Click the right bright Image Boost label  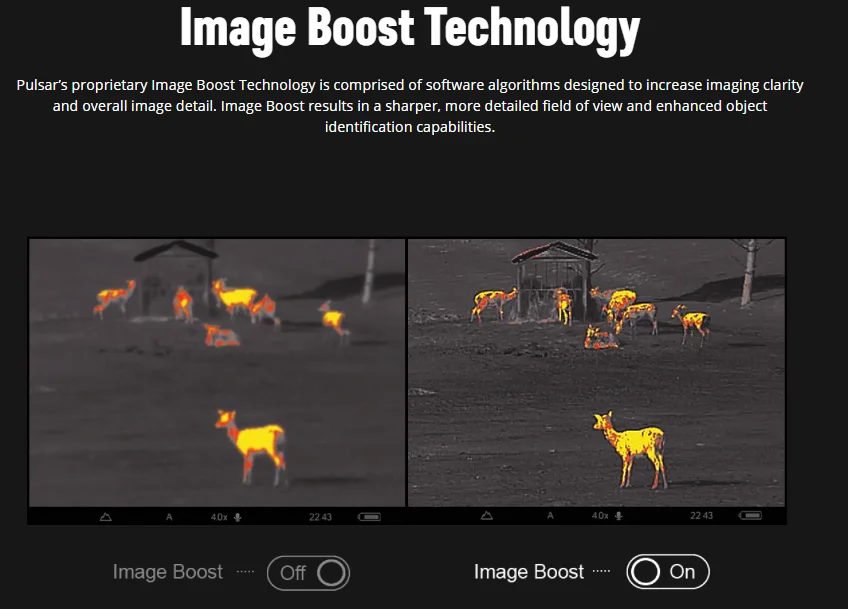(x=529, y=572)
